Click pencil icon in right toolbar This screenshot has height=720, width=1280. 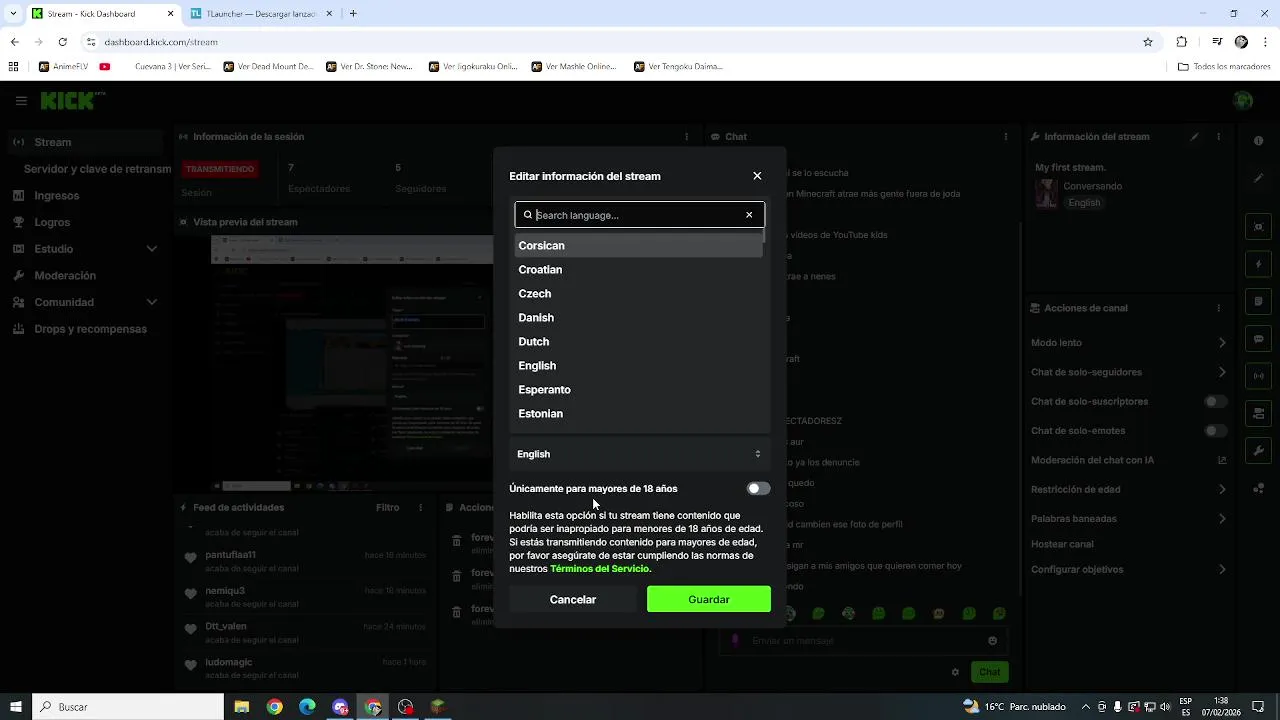(1259, 178)
